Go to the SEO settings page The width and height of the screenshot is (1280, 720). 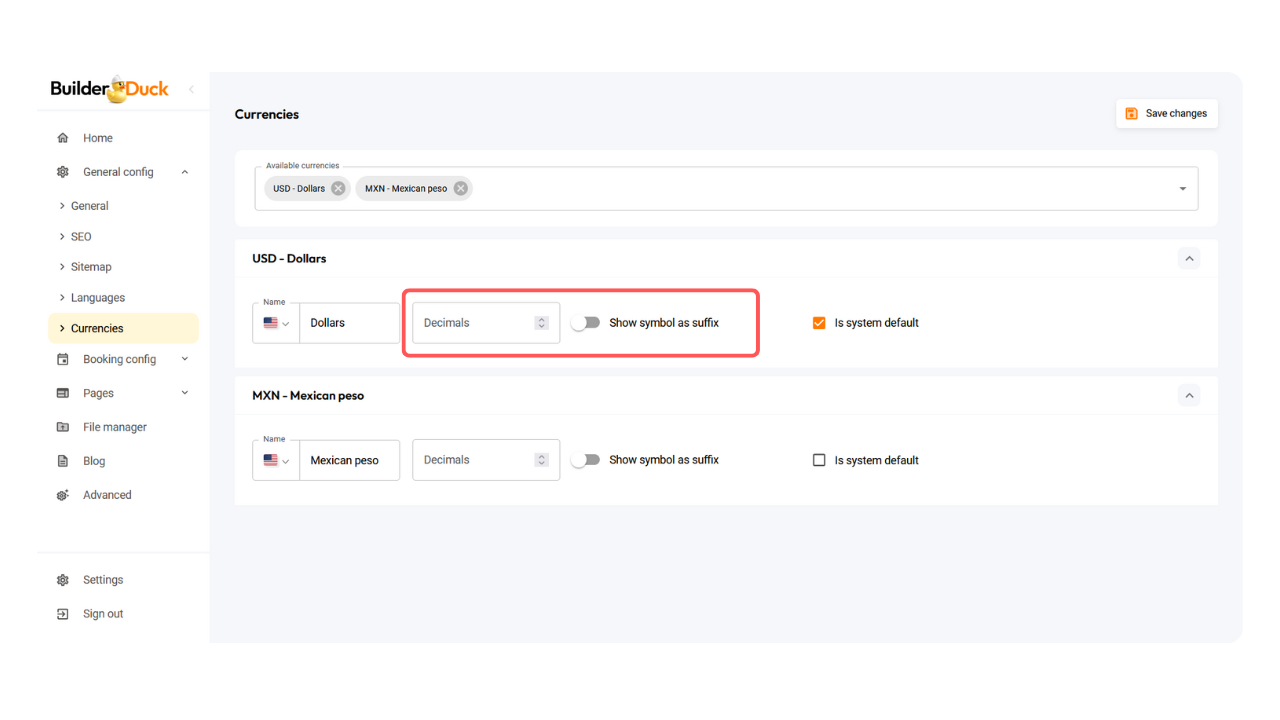(81, 237)
